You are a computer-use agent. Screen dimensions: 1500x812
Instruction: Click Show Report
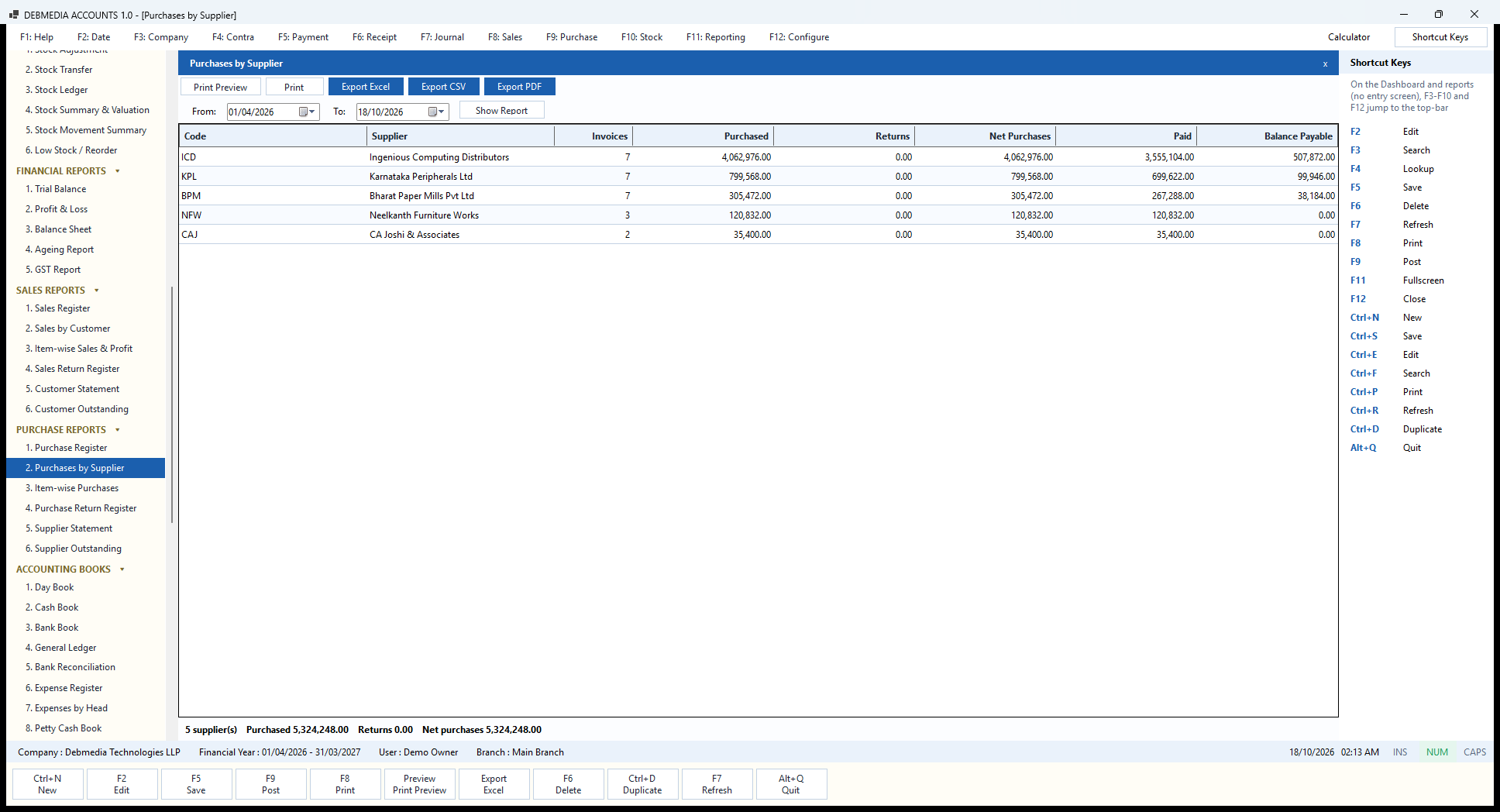pyautogui.click(x=502, y=111)
